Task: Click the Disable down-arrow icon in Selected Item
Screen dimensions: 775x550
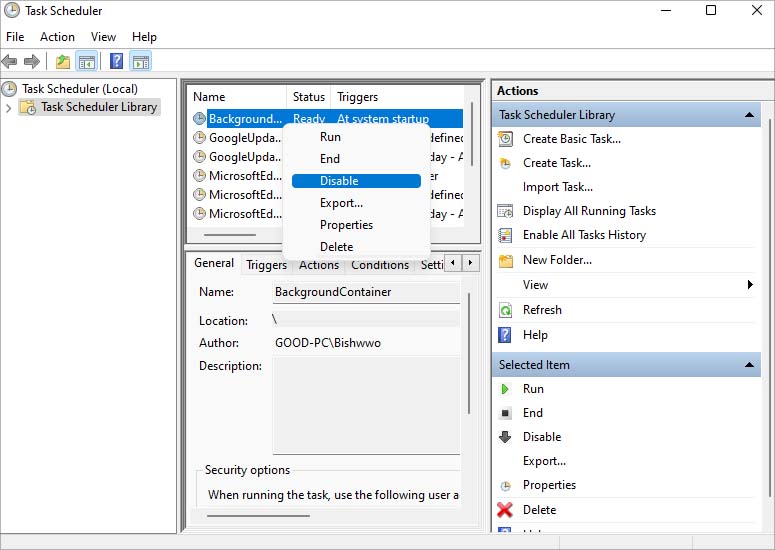Action: (x=505, y=437)
